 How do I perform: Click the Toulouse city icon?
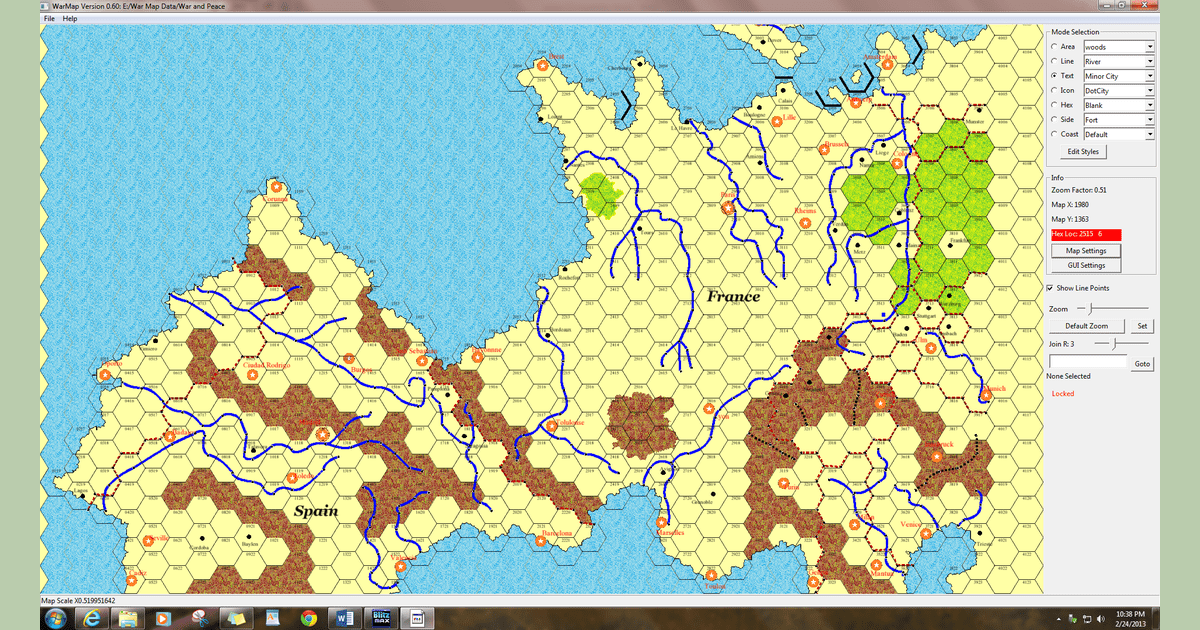pyautogui.click(x=552, y=427)
